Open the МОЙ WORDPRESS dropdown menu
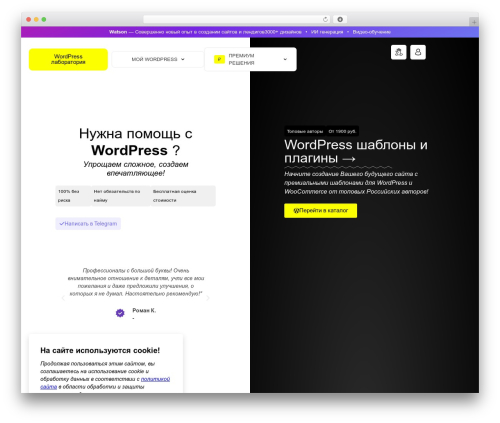500x423 pixels. pos(158,59)
